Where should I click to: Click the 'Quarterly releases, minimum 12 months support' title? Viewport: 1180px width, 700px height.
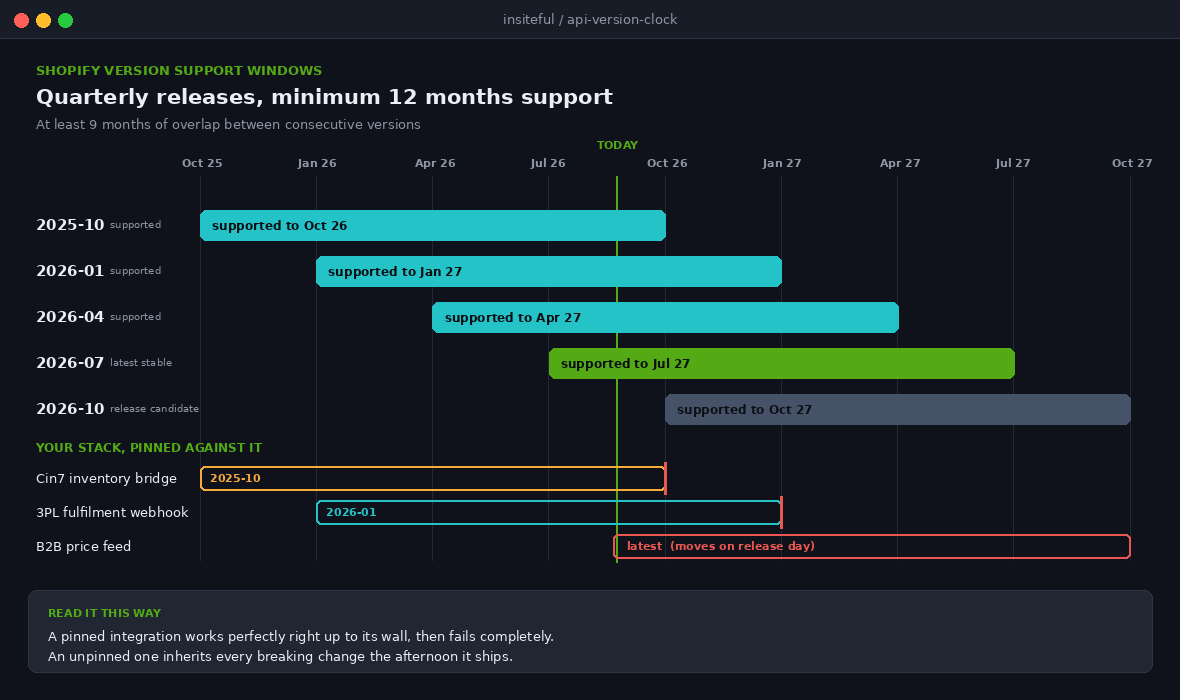(x=324, y=97)
